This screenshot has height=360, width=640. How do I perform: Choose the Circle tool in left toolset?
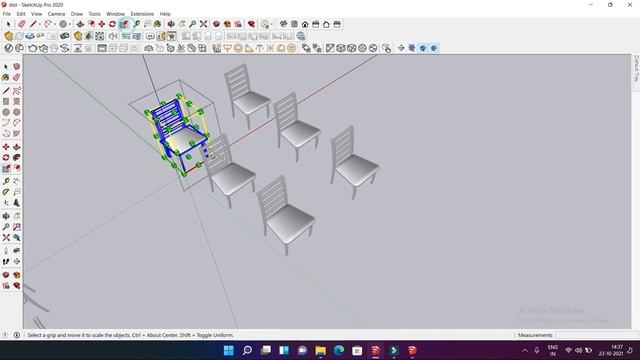[6, 112]
